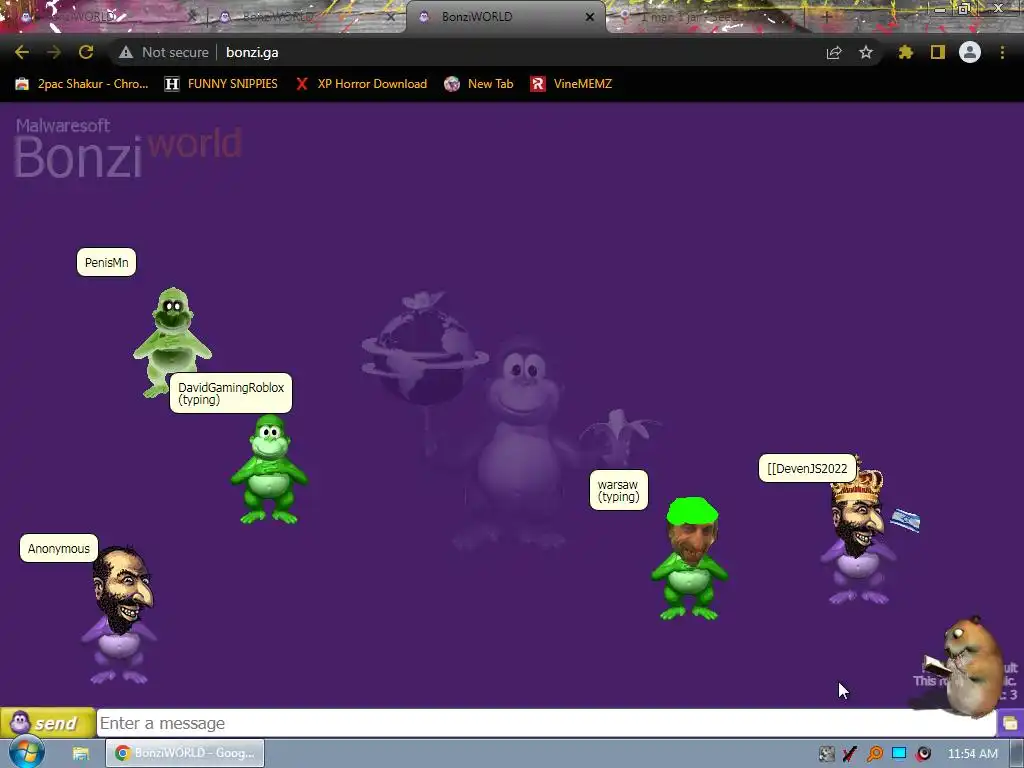The width and height of the screenshot is (1024, 768).
Task: Click the first gray system tray icon
Action: click(x=826, y=754)
